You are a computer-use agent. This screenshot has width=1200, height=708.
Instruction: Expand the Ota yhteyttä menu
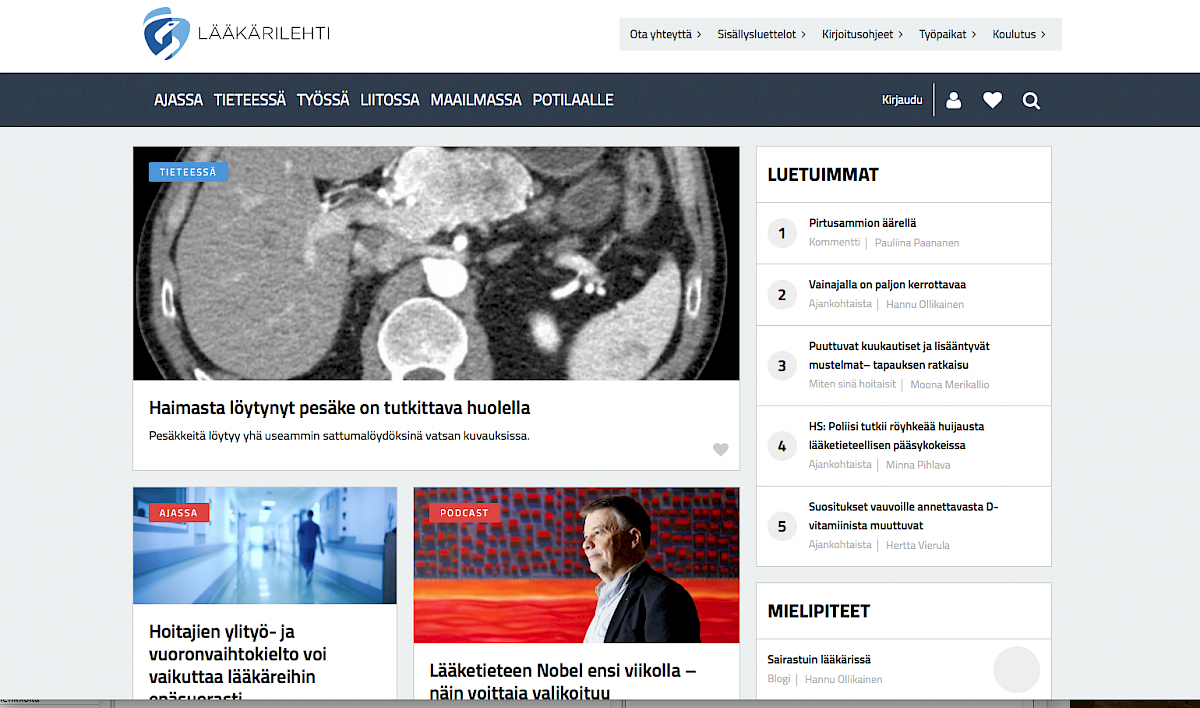pos(665,34)
